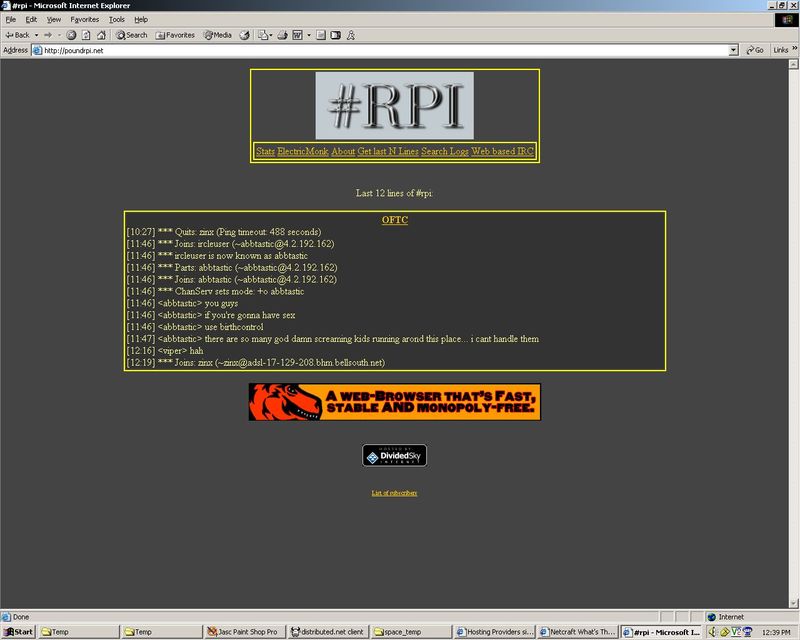Stop loading the page

coord(71,35)
